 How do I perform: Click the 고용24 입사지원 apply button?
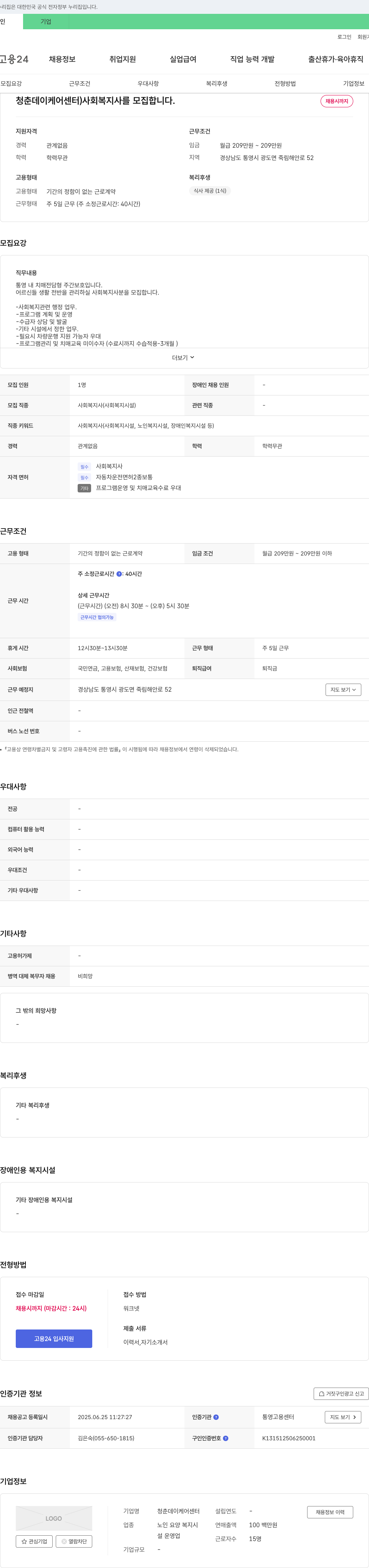click(x=54, y=1338)
